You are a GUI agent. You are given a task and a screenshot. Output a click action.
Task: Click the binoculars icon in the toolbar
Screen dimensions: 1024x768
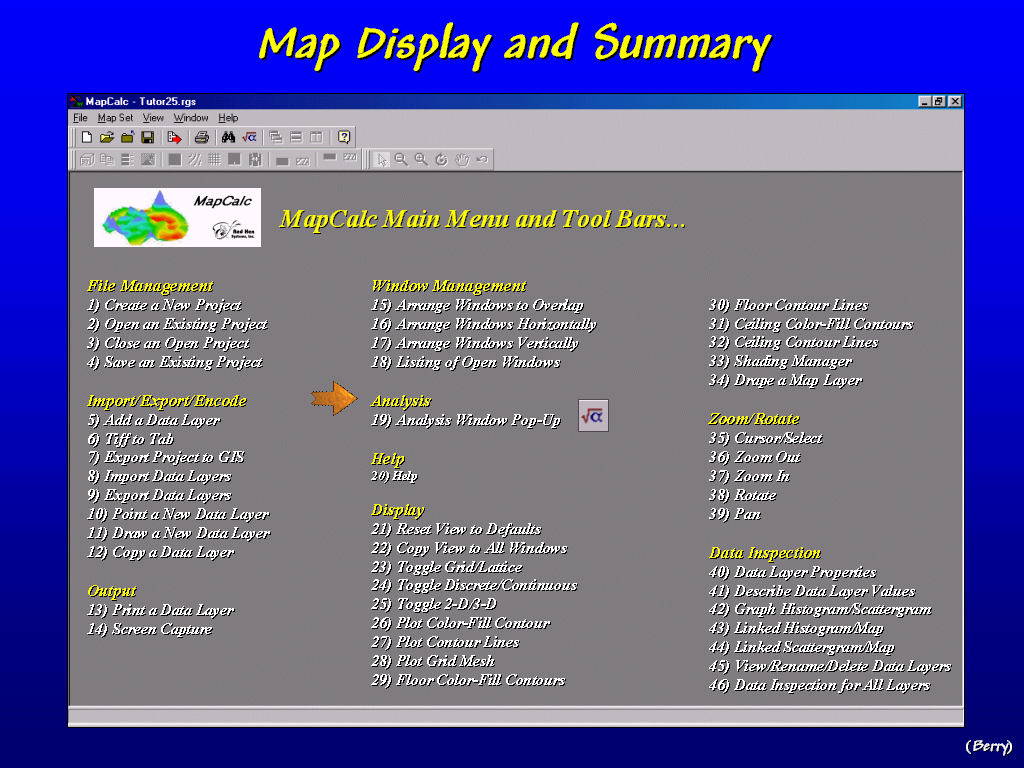tap(229, 137)
